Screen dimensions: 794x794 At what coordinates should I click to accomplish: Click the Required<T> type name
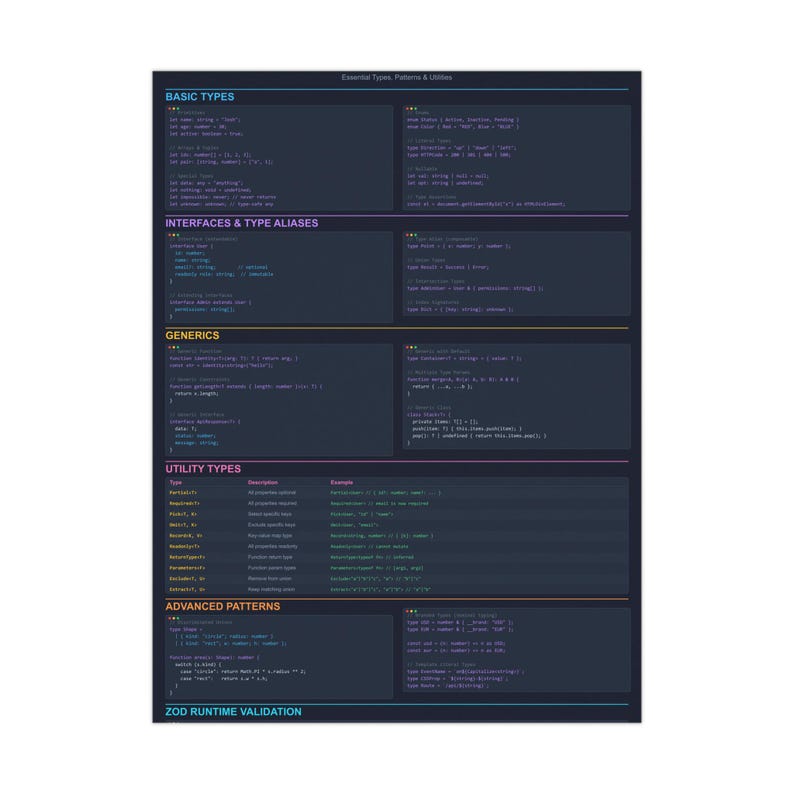pos(184,503)
